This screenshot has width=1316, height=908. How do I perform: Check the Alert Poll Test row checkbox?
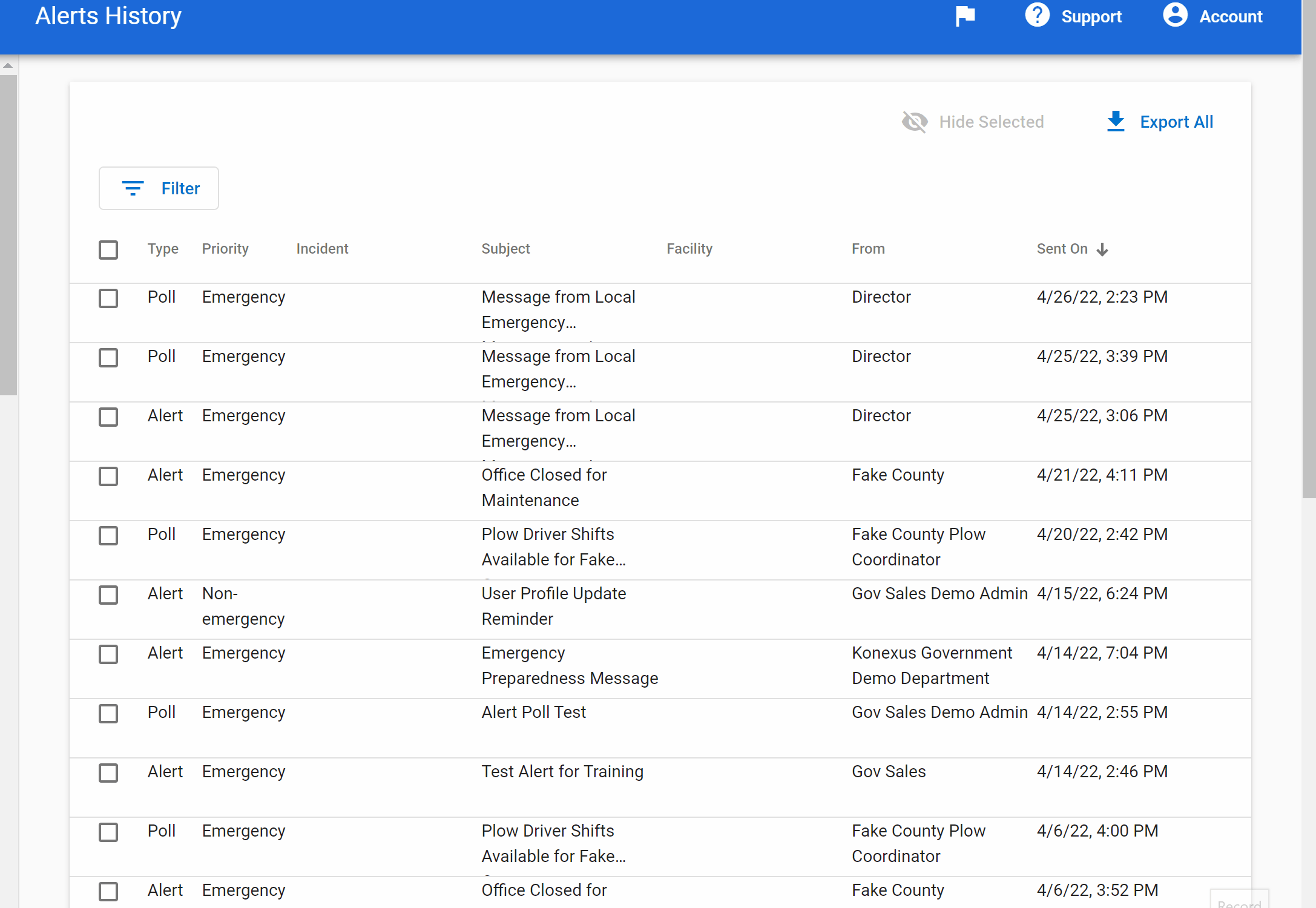click(108, 714)
